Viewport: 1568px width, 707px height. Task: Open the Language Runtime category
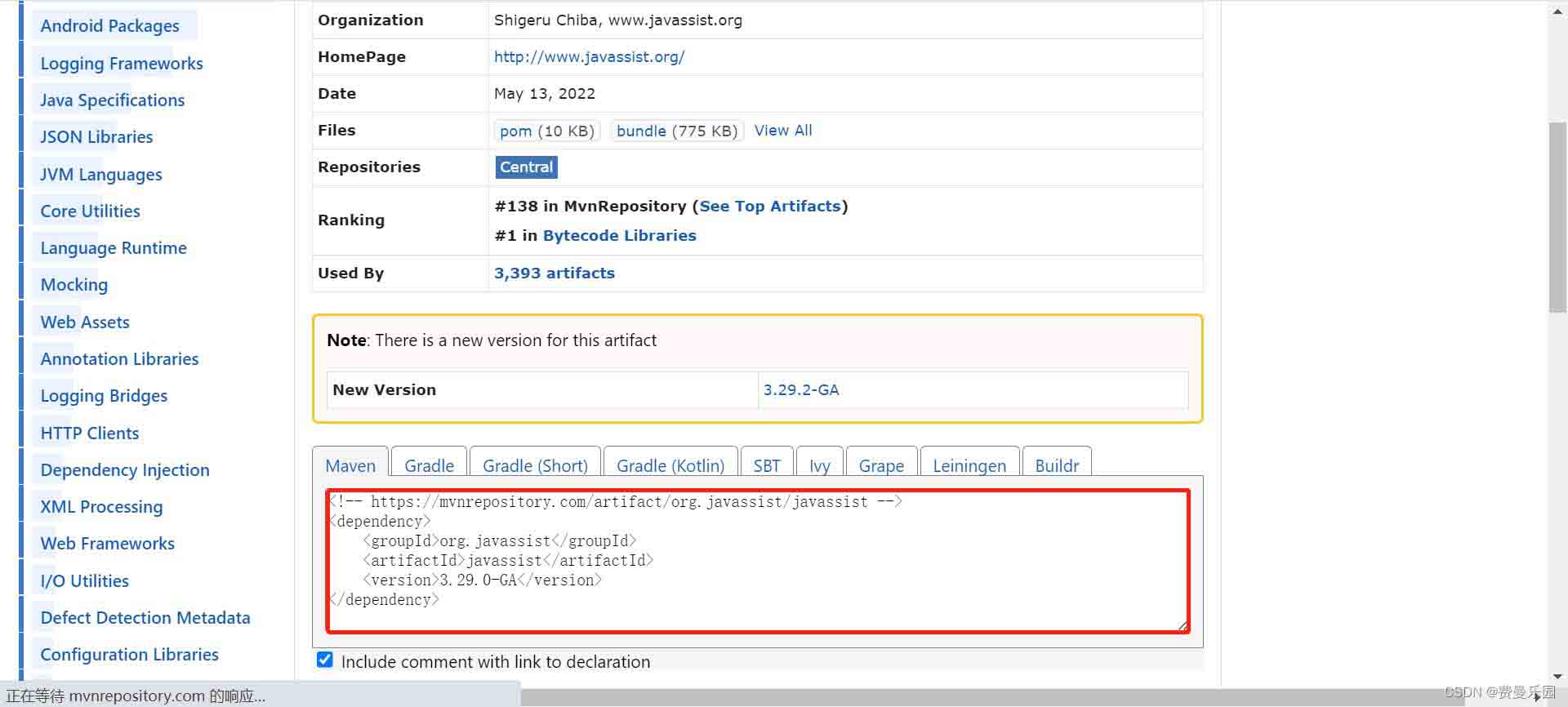pyautogui.click(x=114, y=247)
